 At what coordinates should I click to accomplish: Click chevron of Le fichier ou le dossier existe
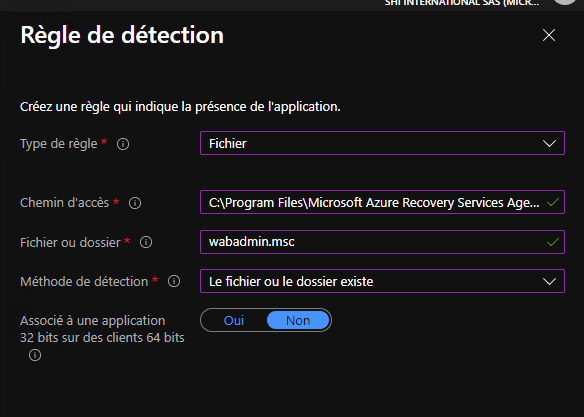(x=549, y=281)
